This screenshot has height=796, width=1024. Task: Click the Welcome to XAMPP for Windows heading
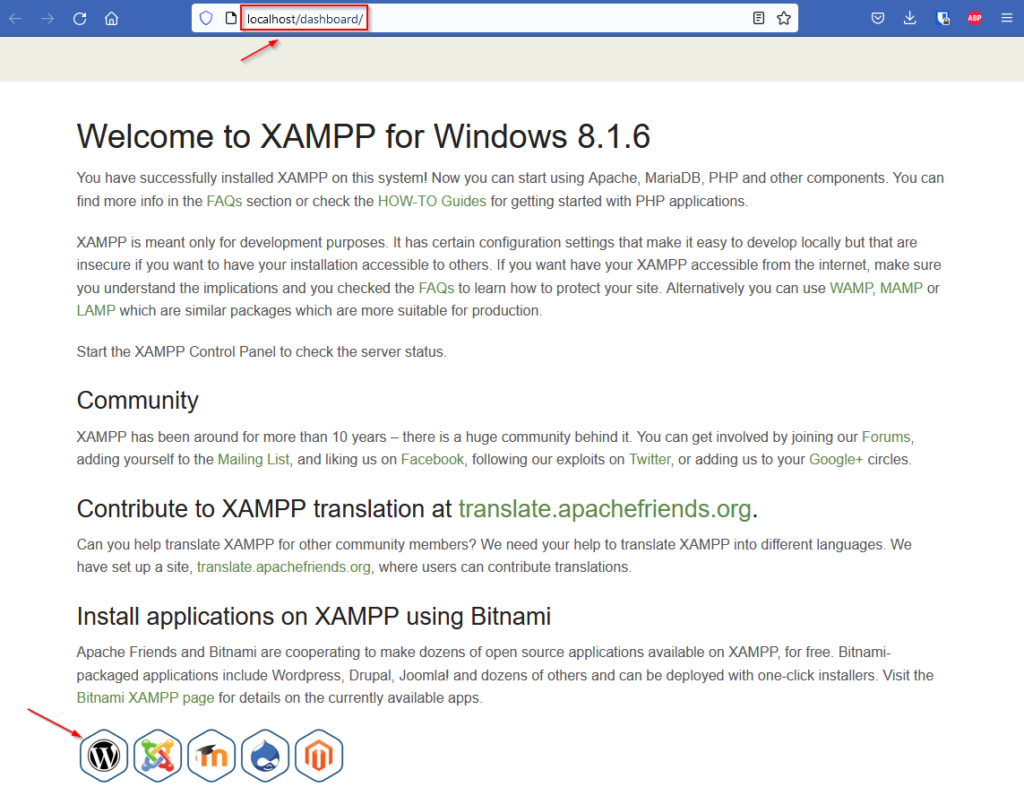(363, 136)
